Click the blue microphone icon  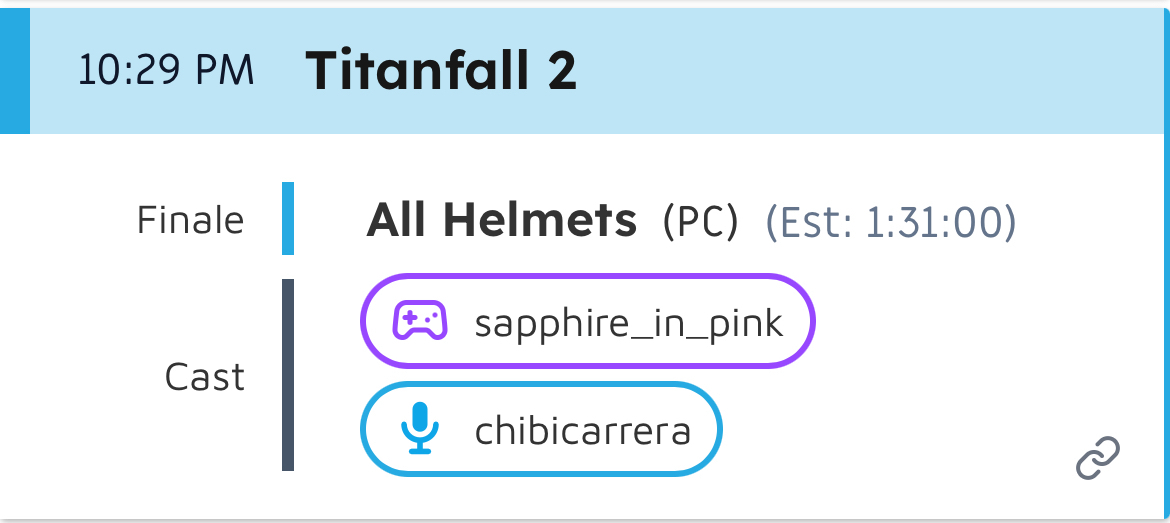point(420,430)
